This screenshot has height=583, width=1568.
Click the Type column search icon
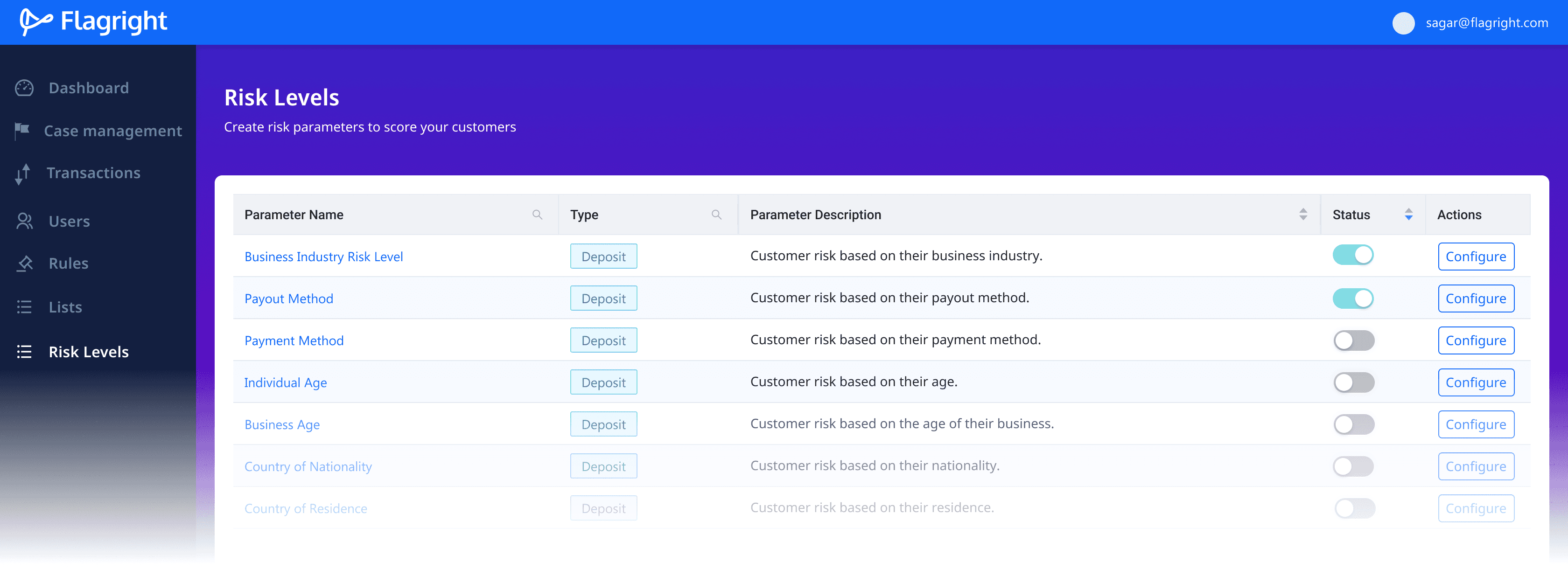pos(716,215)
